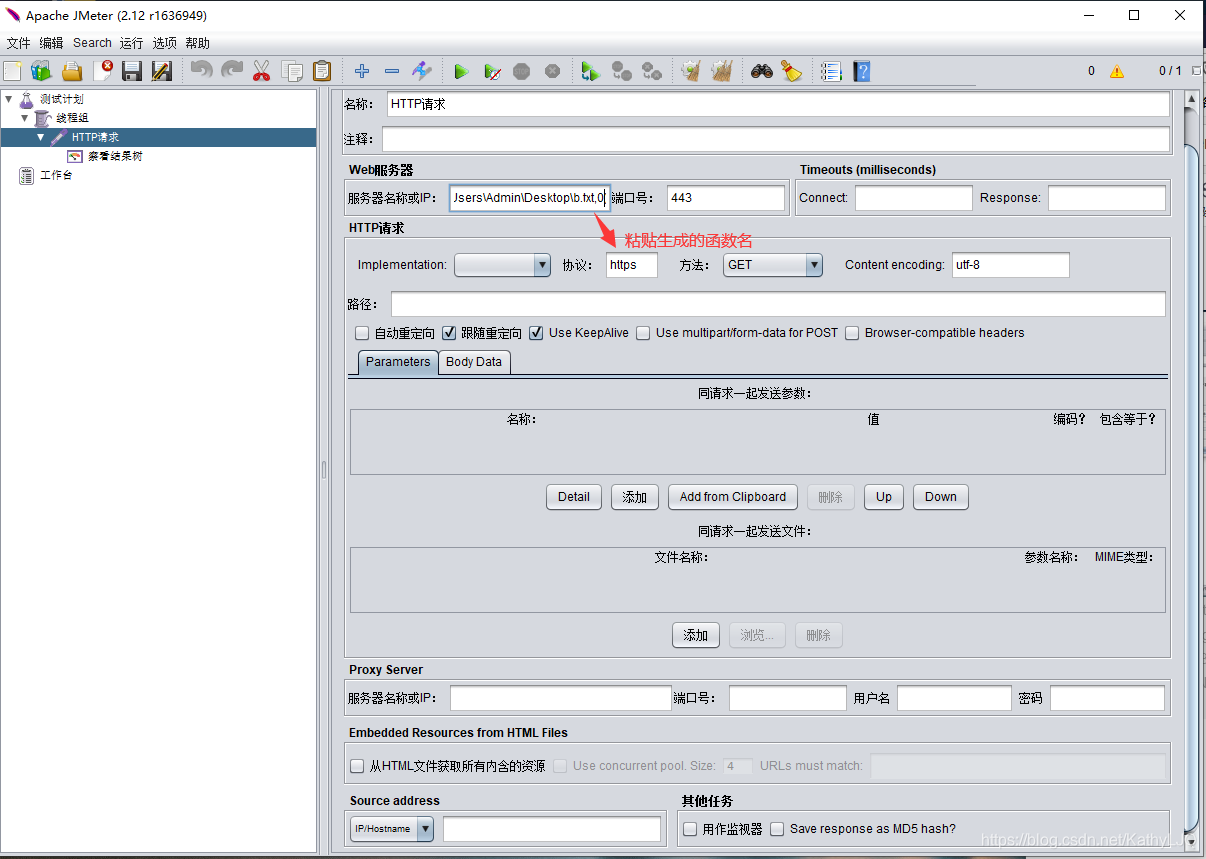Viewport: 1206px width, 859px height.
Task: Collapse the 测试计划 tree node
Action: 9,99
